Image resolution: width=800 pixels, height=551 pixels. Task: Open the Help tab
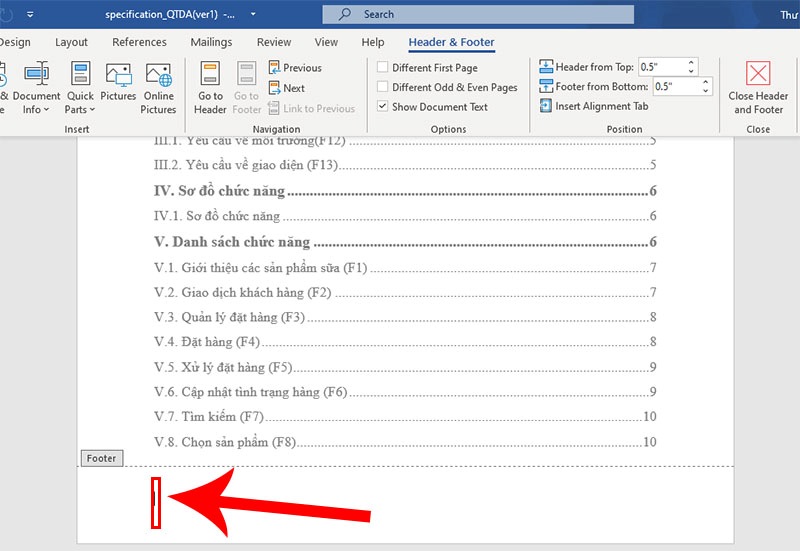tap(372, 42)
